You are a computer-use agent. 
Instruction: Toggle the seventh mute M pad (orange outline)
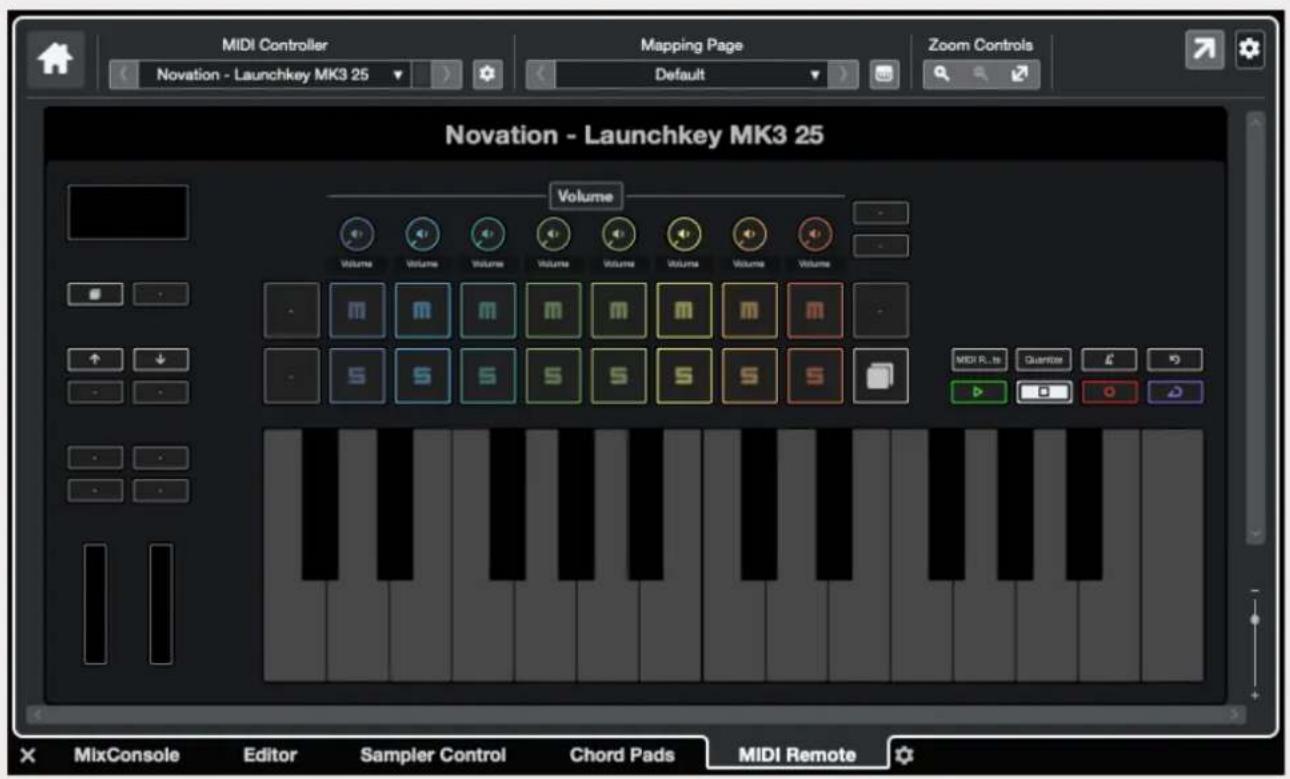[x=750, y=310]
